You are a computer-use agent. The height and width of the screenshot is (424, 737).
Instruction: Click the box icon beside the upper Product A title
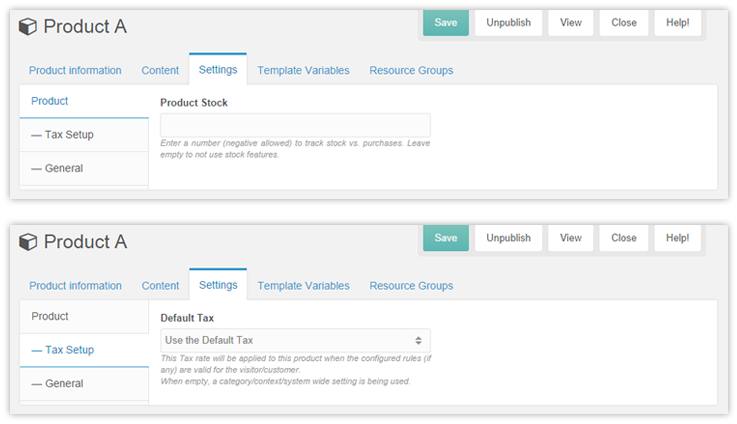pos(28,26)
